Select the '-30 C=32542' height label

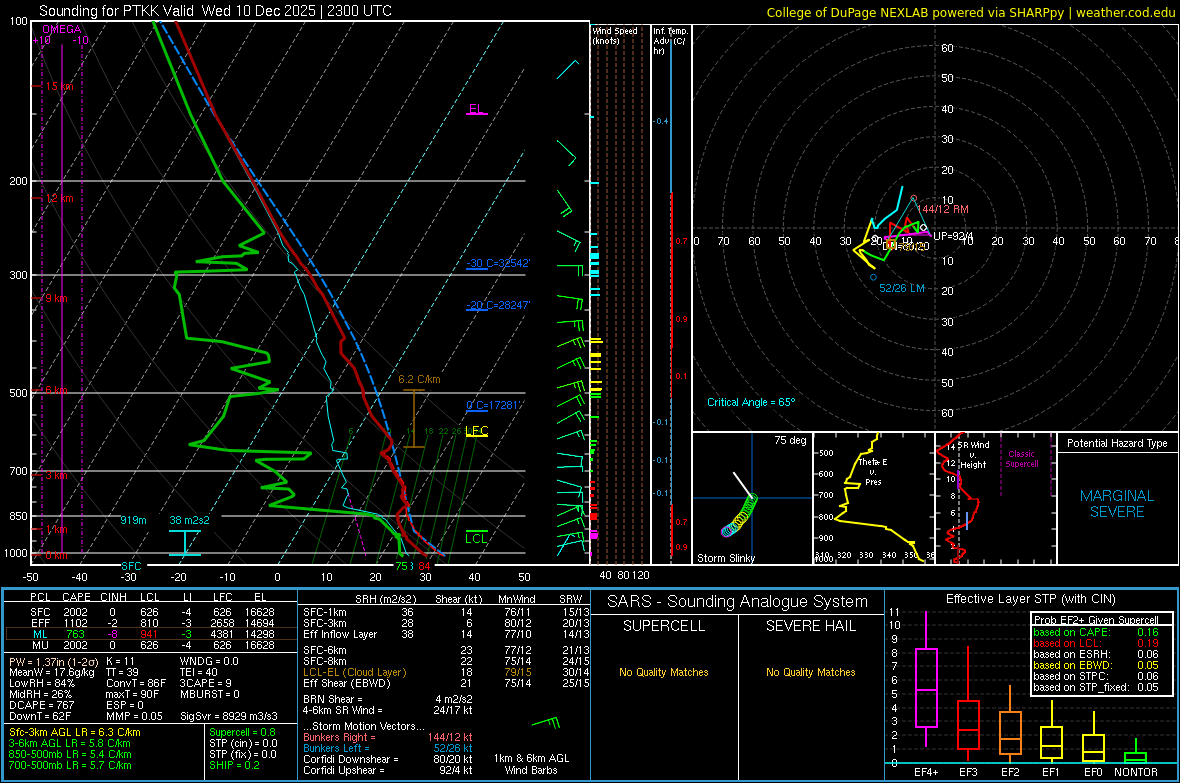498,264
